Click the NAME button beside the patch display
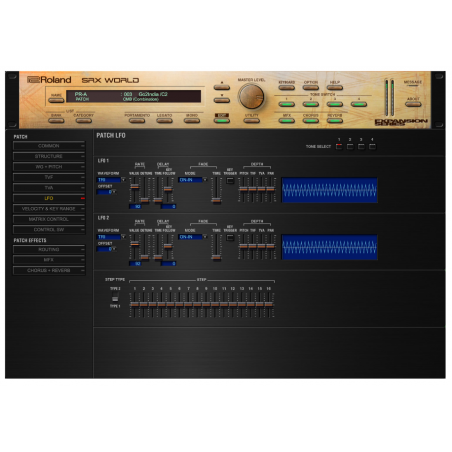 (56, 100)
